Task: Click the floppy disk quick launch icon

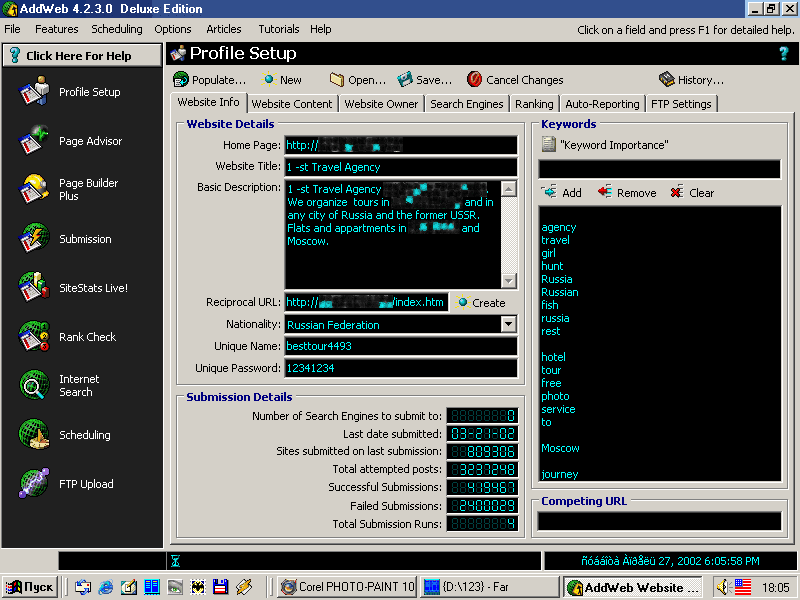Action: pos(220,587)
